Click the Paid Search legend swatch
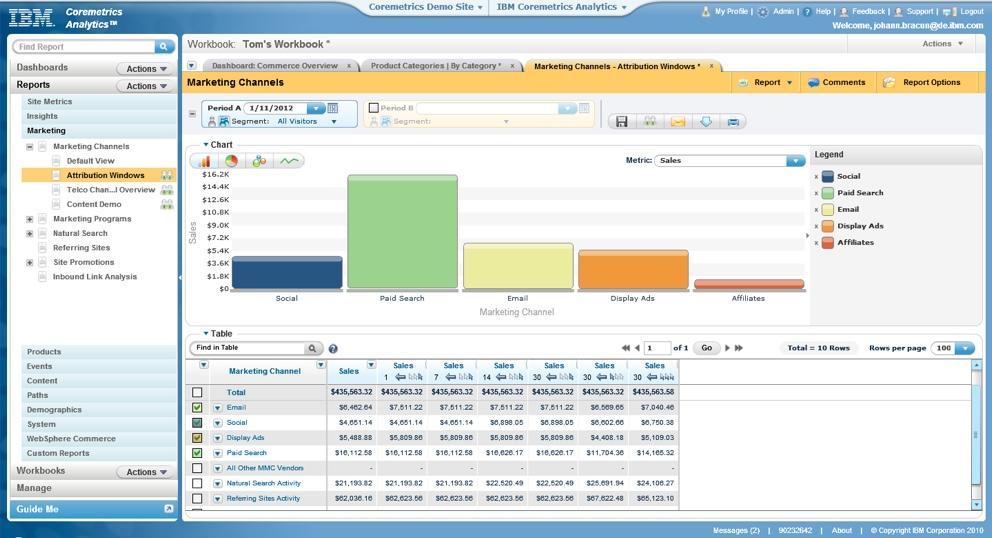 coord(828,193)
